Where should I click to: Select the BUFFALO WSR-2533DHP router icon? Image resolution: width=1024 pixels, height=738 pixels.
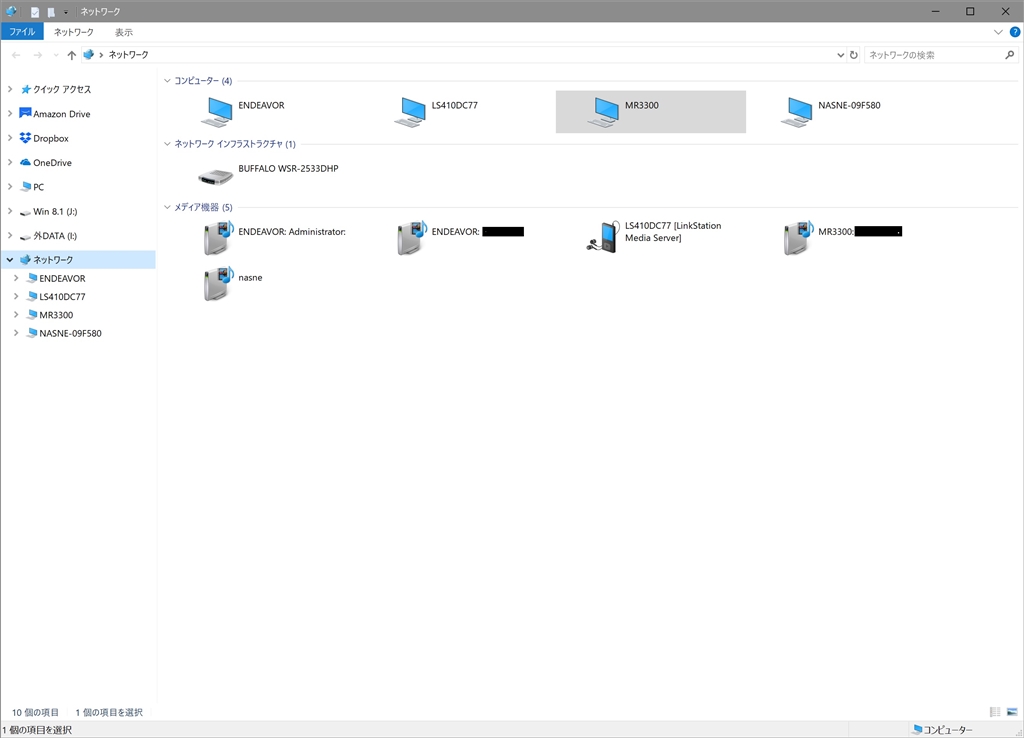point(216,176)
